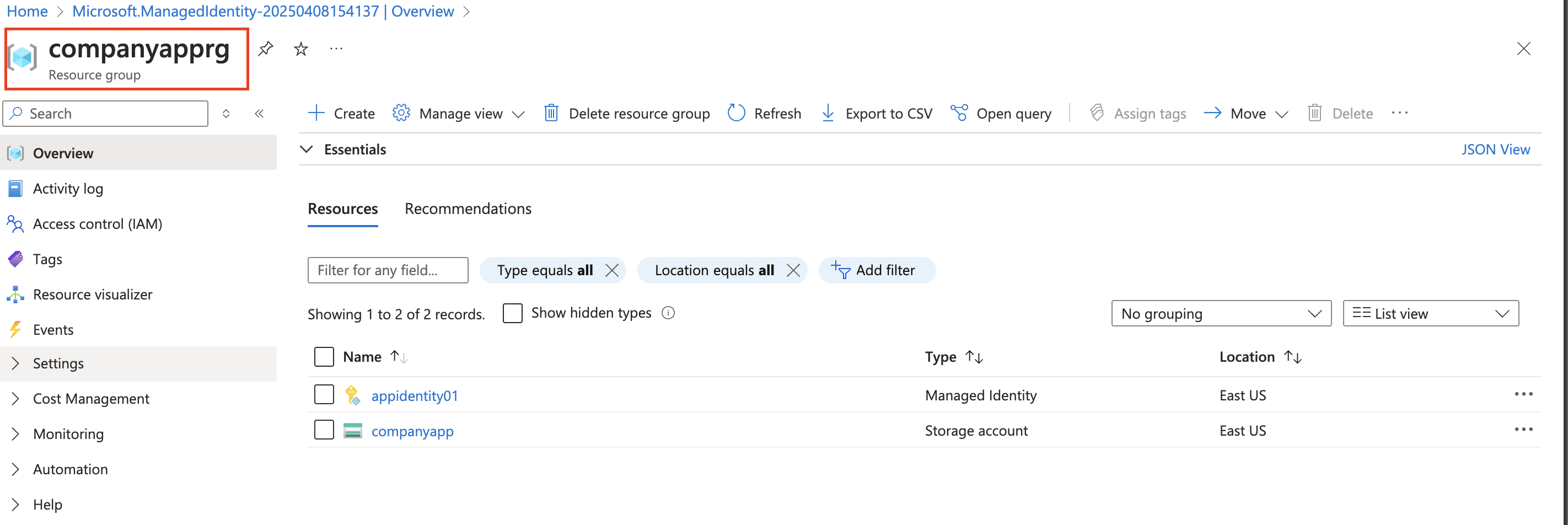Image resolution: width=1568 pixels, height=525 pixels.
Task: Click the Export to CSV download icon
Action: tap(827, 113)
